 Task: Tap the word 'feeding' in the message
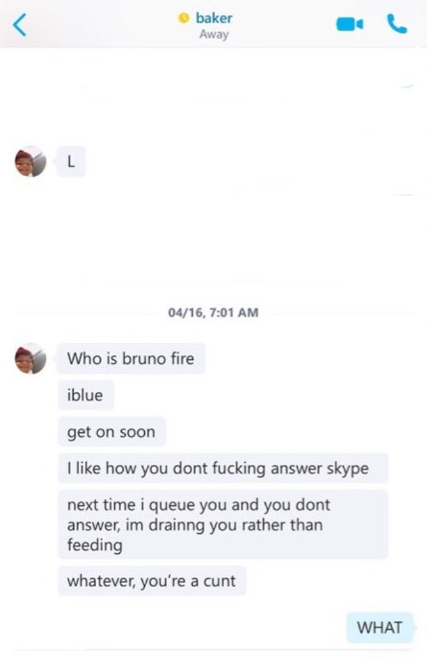coord(95,545)
